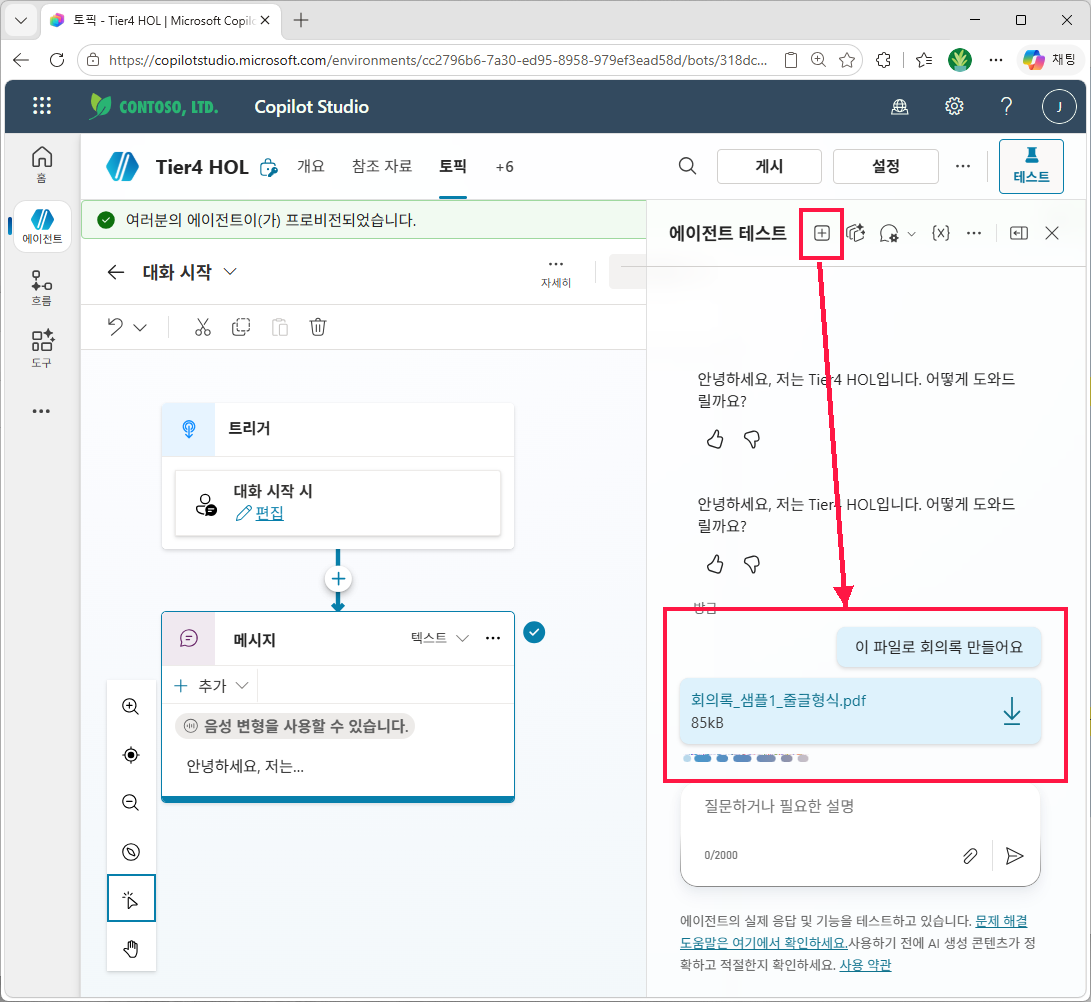Send the message with arrow icon
The width and height of the screenshot is (1091, 1002).
(x=1014, y=856)
